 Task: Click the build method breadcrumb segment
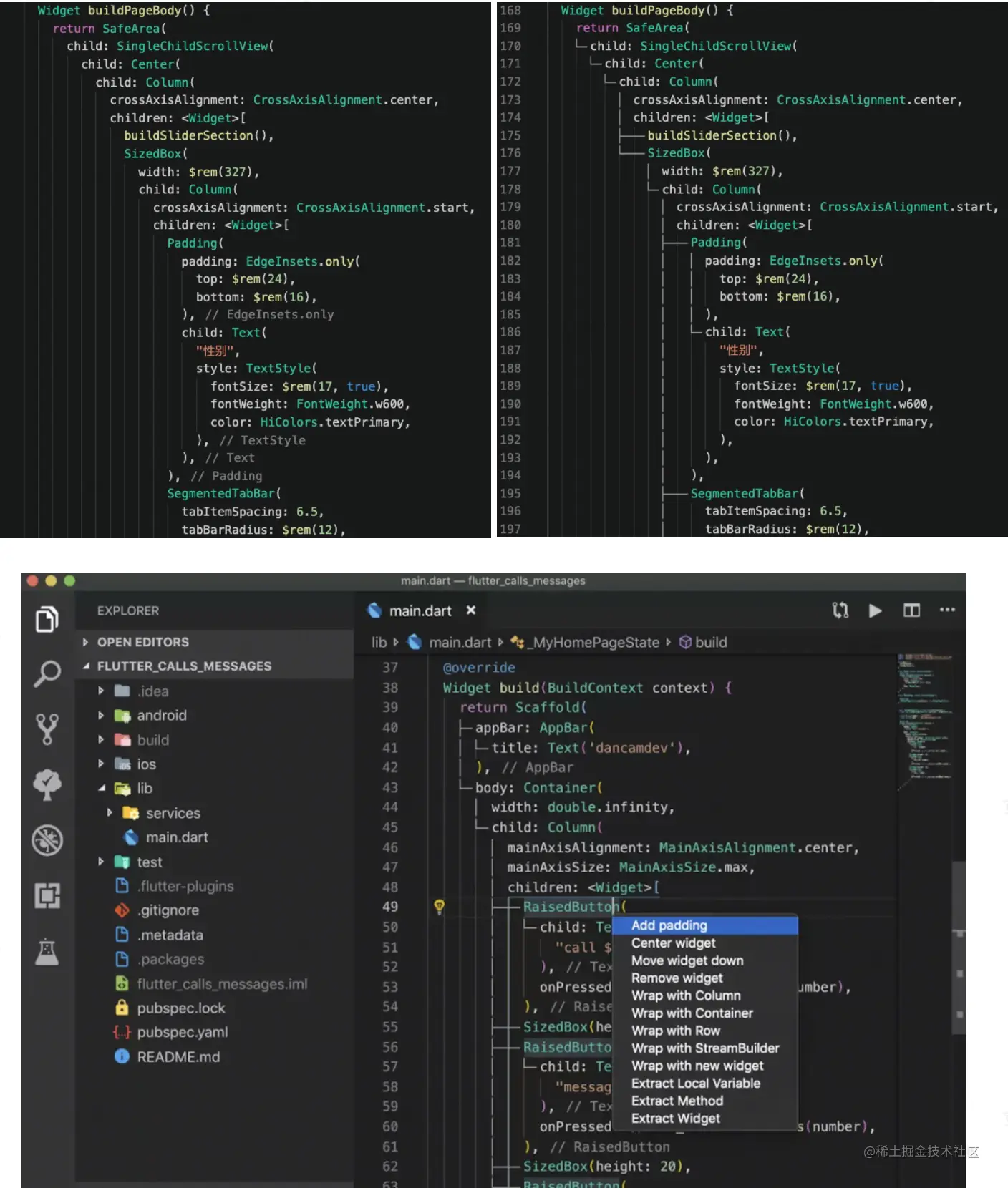(710, 642)
